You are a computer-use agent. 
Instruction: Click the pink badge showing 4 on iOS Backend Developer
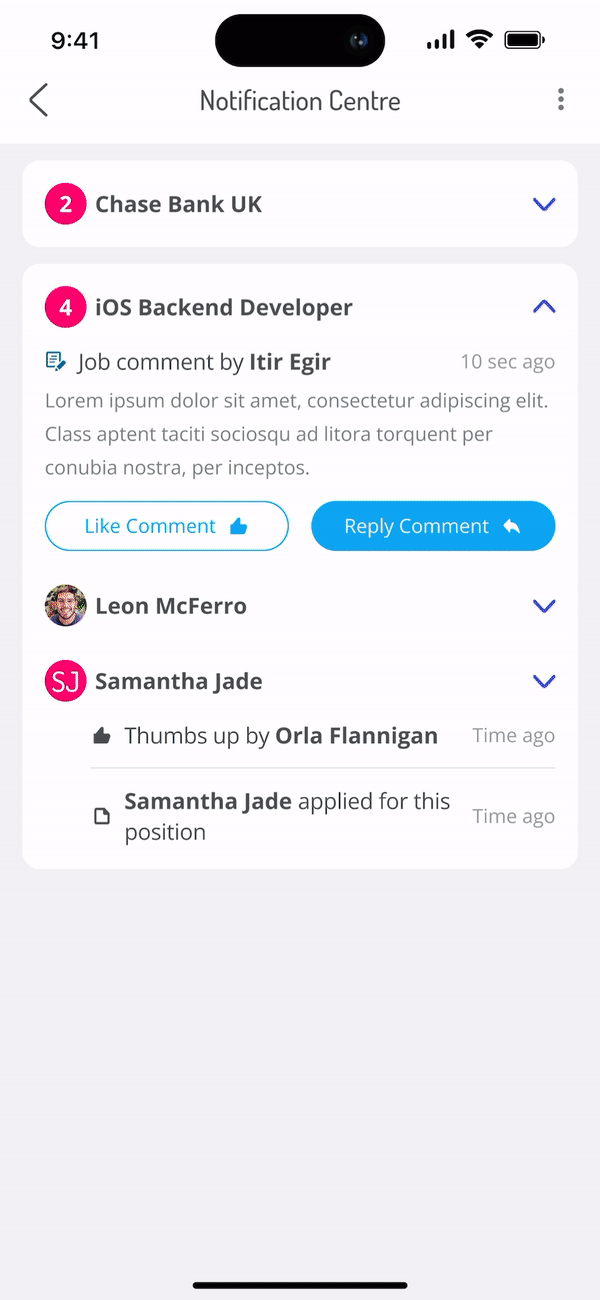pos(65,307)
